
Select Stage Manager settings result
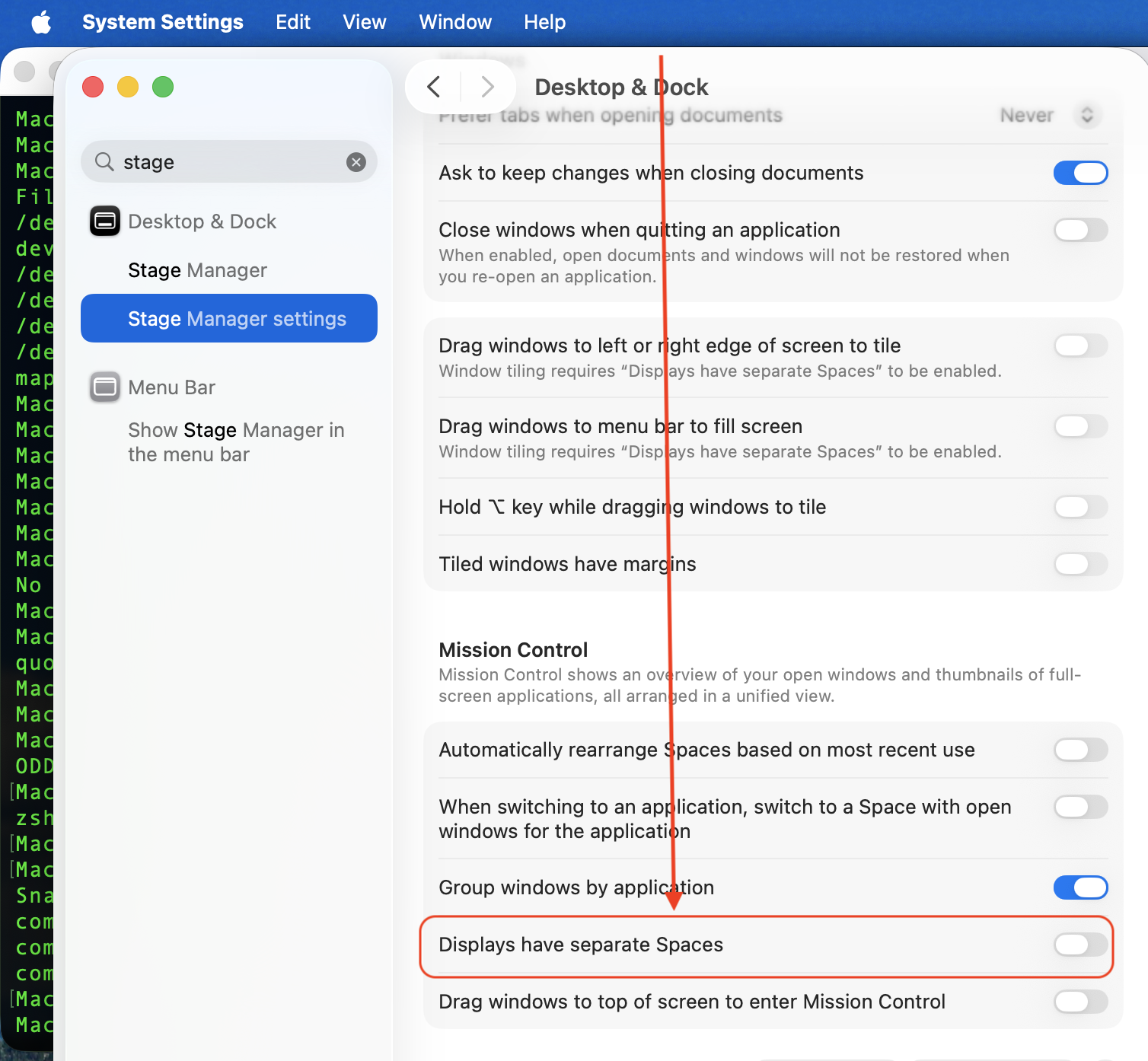tap(229, 318)
